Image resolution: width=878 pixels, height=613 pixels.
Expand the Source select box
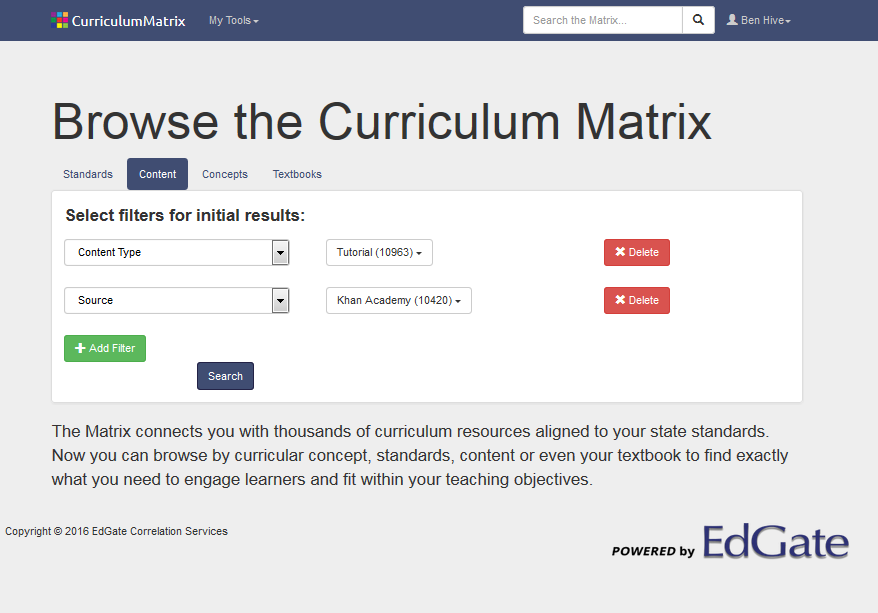point(176,301)
